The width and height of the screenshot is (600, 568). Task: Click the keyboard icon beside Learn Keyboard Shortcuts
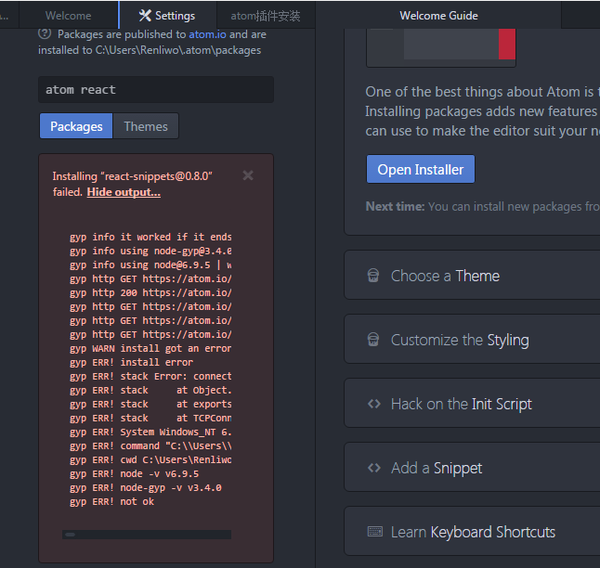tap(375, 532)
